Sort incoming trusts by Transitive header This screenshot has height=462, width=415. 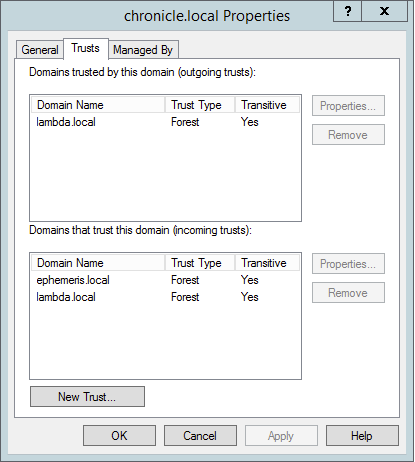point(267,263)
